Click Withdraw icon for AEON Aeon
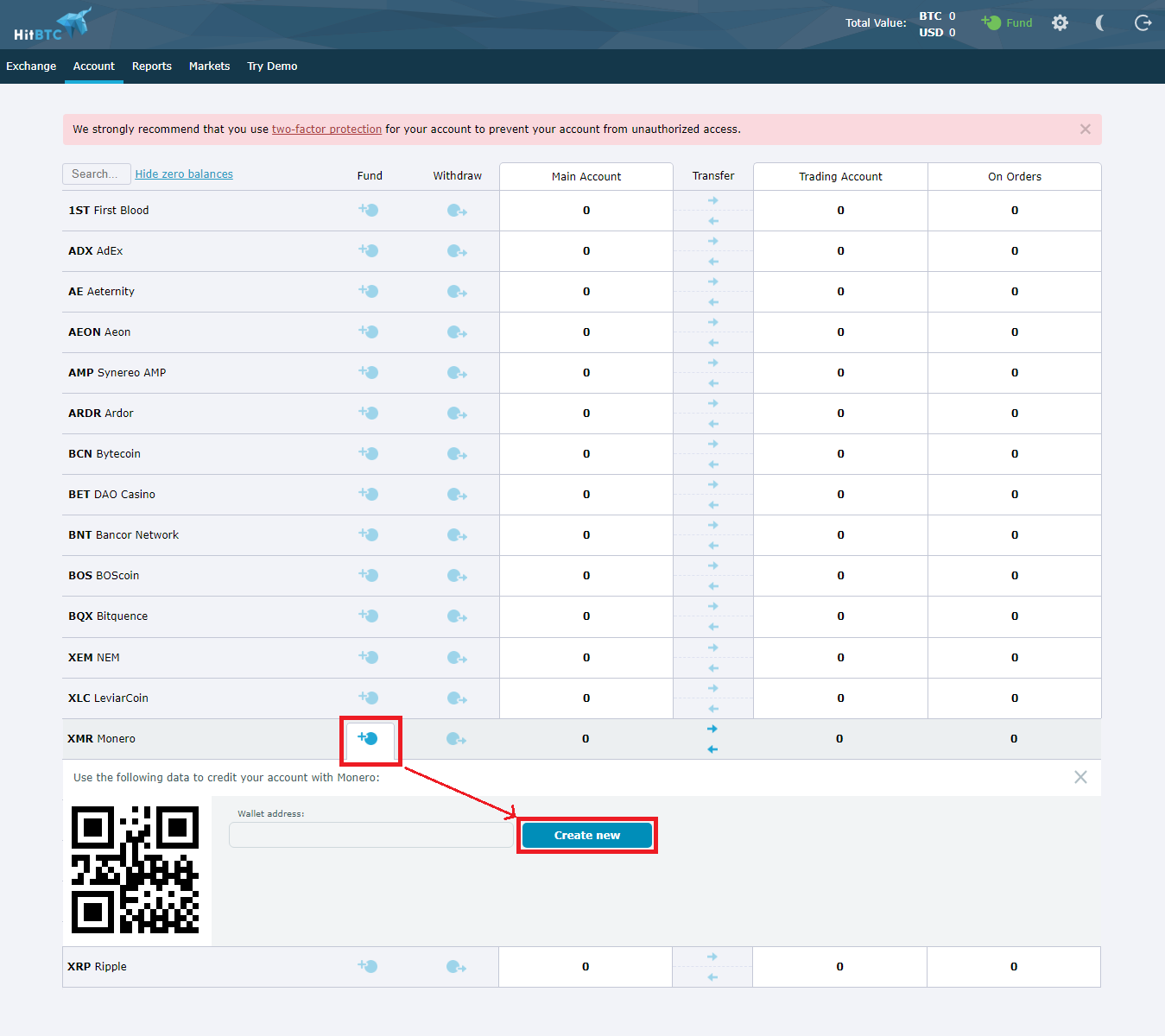 pyautogui.click(x=457, y=332)
